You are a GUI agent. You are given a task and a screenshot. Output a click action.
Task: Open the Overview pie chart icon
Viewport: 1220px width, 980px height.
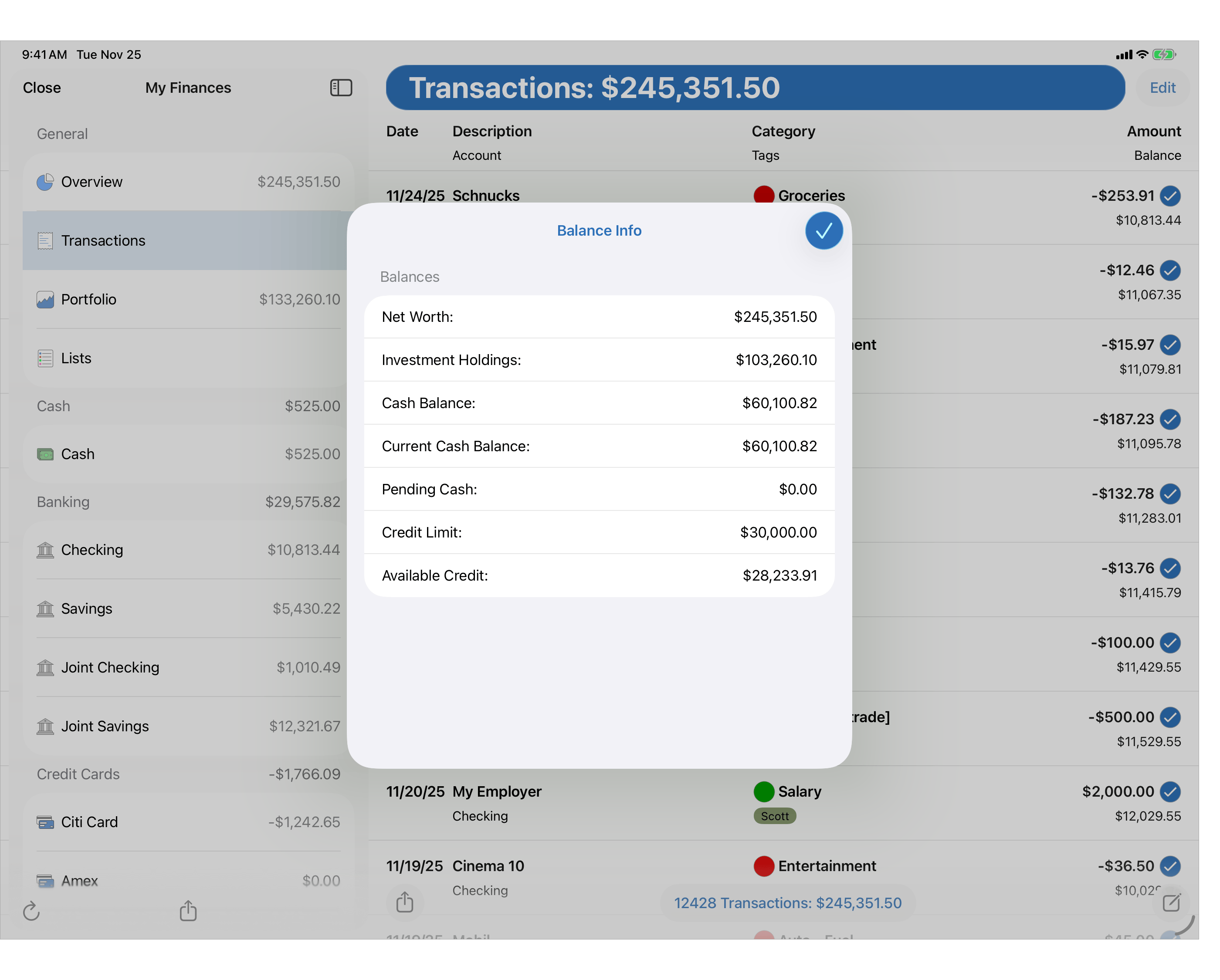coord(45,182)
